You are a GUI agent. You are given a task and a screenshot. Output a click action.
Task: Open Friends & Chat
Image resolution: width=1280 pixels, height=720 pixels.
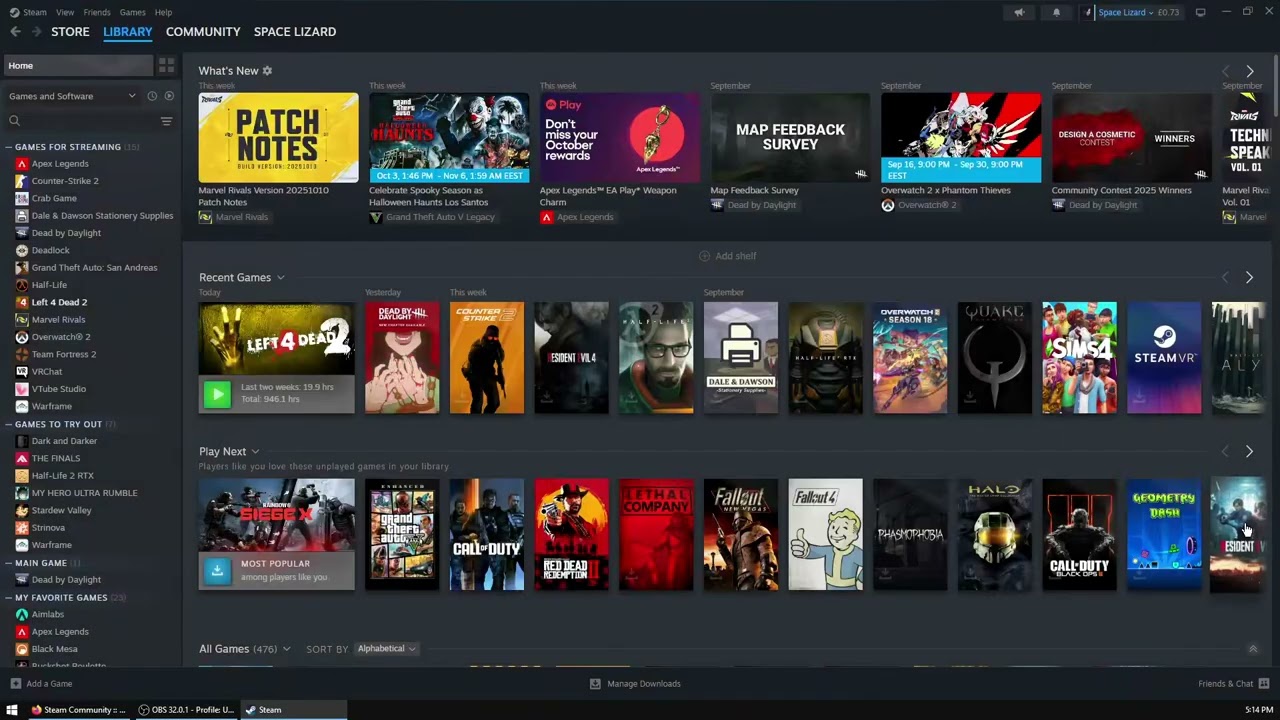click(1233, 684)
